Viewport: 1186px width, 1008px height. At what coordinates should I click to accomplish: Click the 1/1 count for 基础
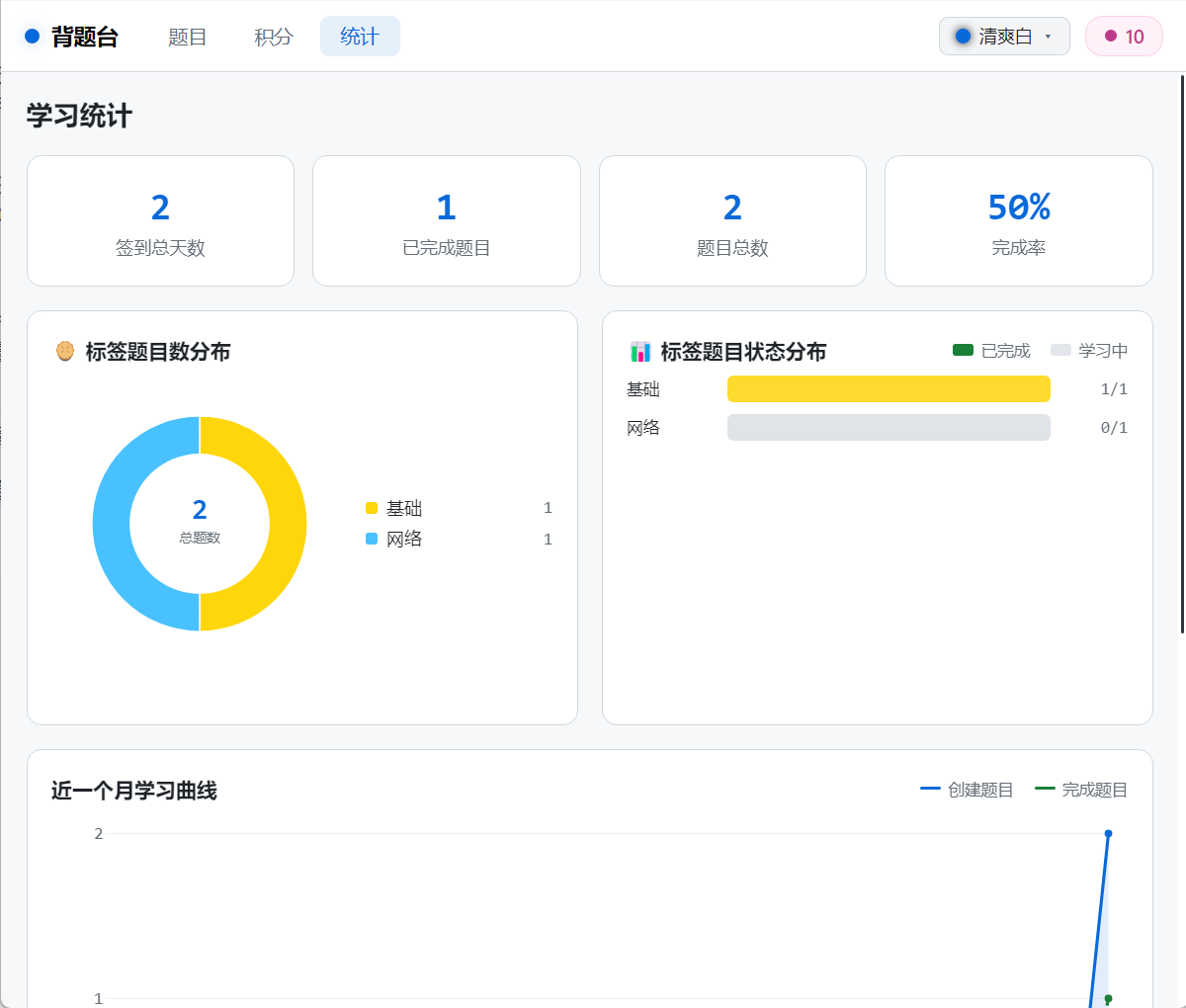1114,389
